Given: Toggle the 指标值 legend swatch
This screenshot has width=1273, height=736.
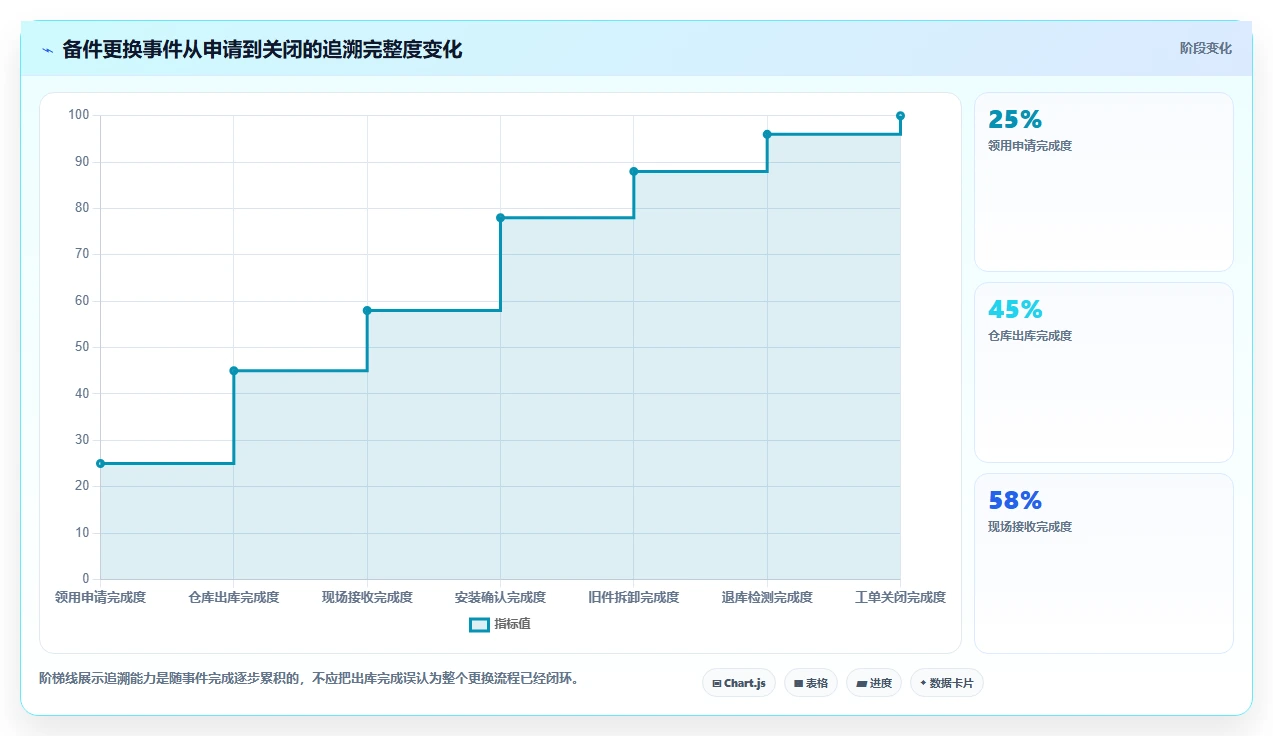Looking at the screenshot, I should [x=479, y=625].
